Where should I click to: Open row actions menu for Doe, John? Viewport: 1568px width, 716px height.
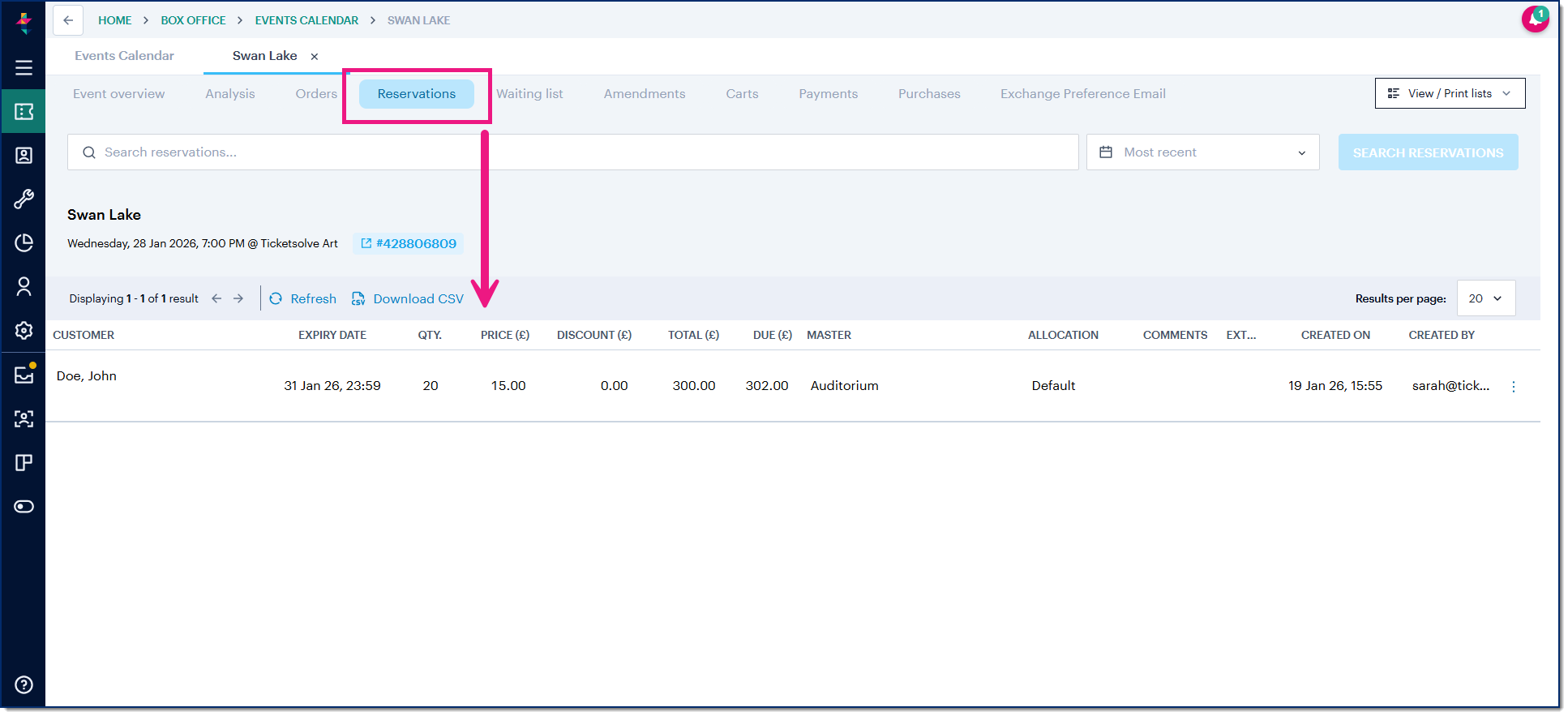[1513, 386]
